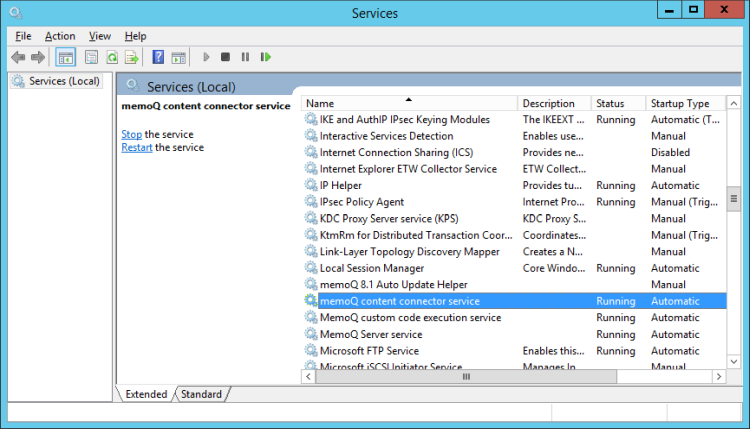Click the Stop the service link
This screenshot has height=429, width=750.
point(132,134)
